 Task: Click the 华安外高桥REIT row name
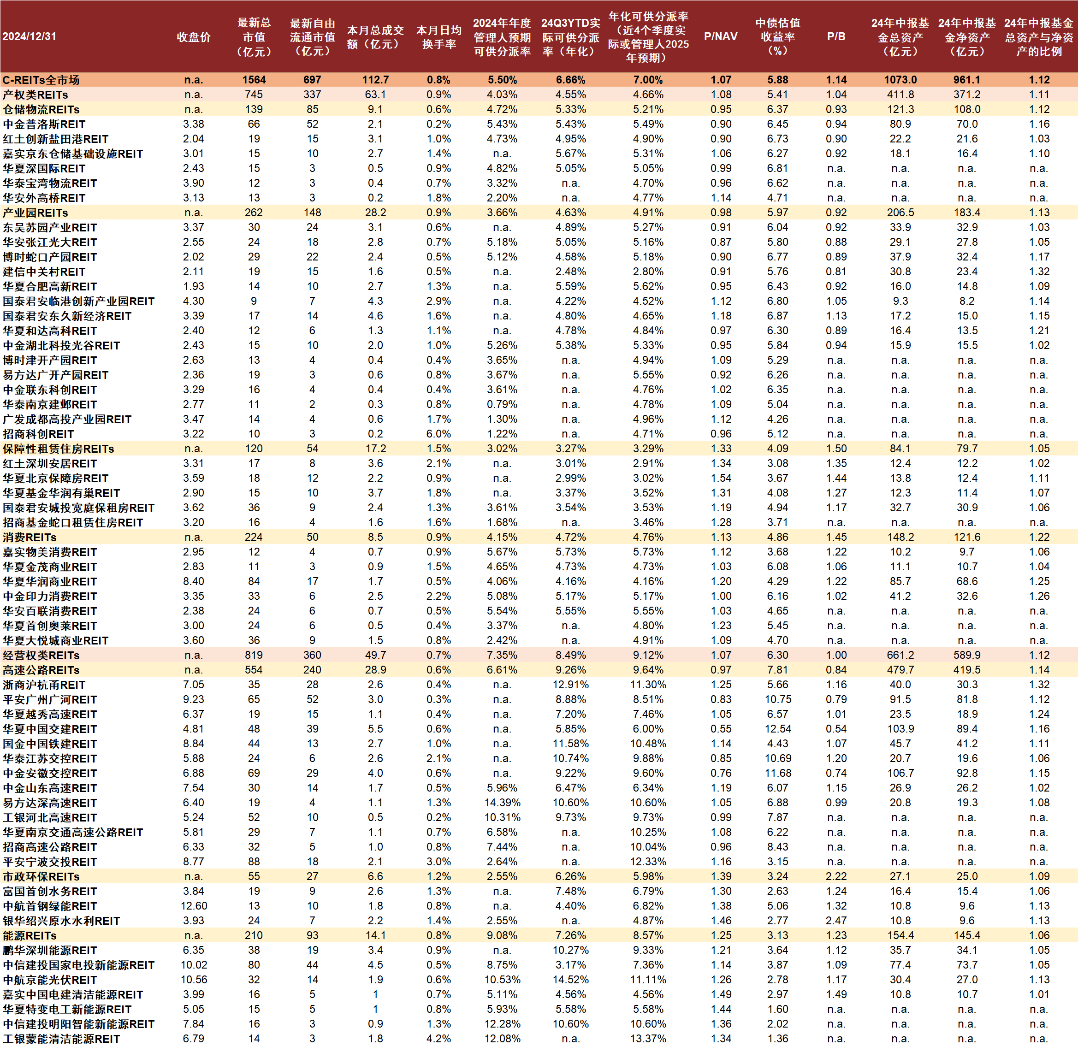[x=44, y=198]
